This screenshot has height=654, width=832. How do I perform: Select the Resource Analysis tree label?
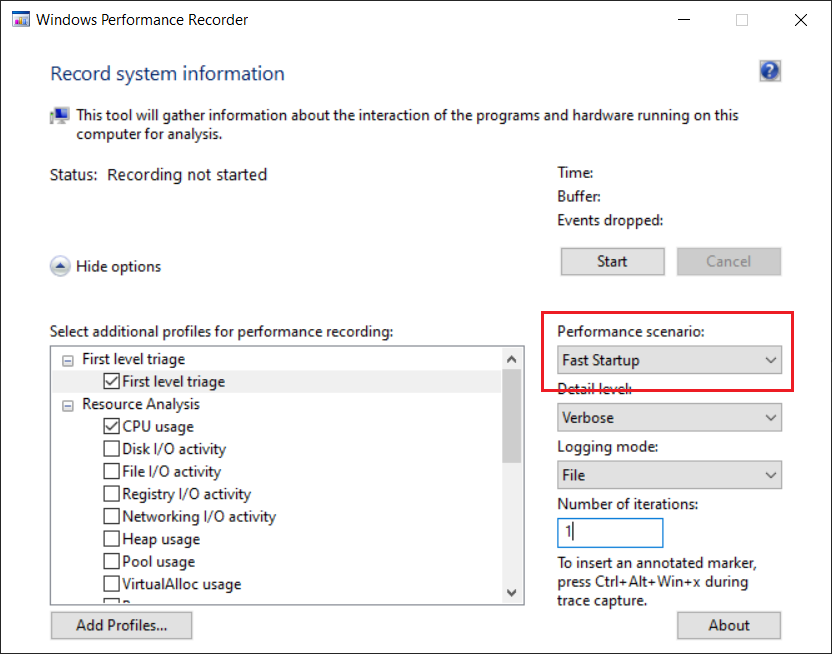click(x=141, y=404)
